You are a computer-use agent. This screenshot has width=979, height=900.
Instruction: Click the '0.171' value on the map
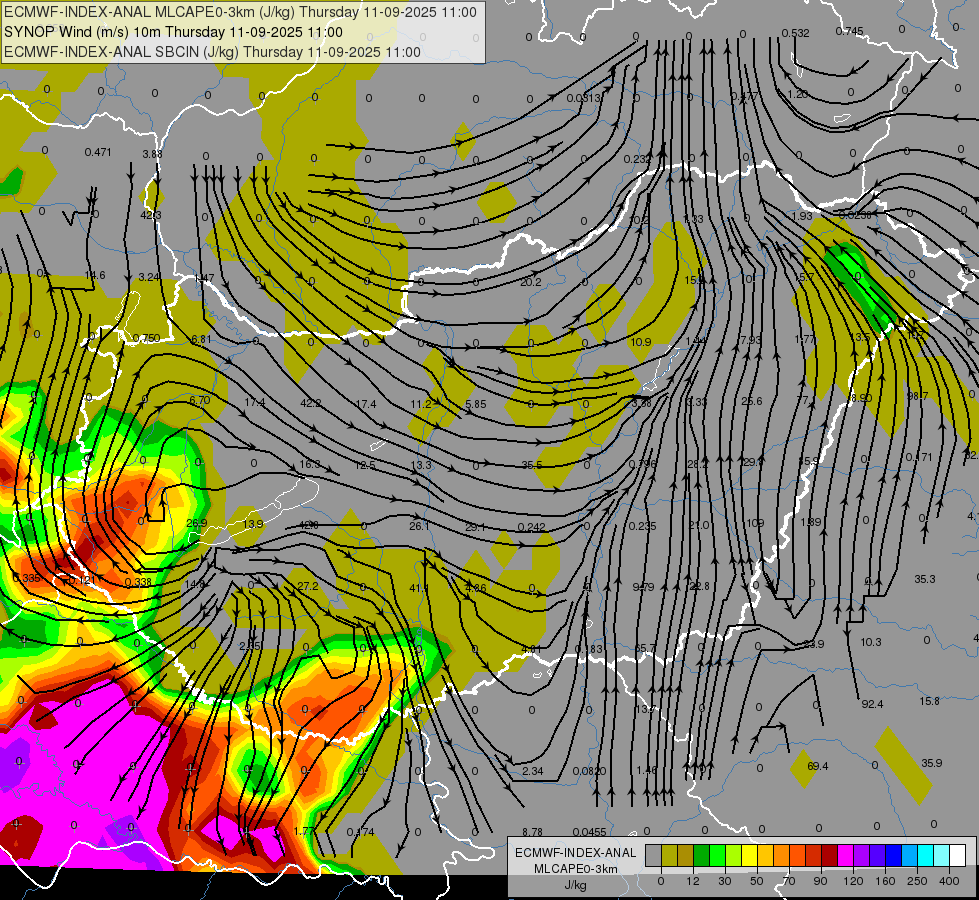tap(919, 457)
